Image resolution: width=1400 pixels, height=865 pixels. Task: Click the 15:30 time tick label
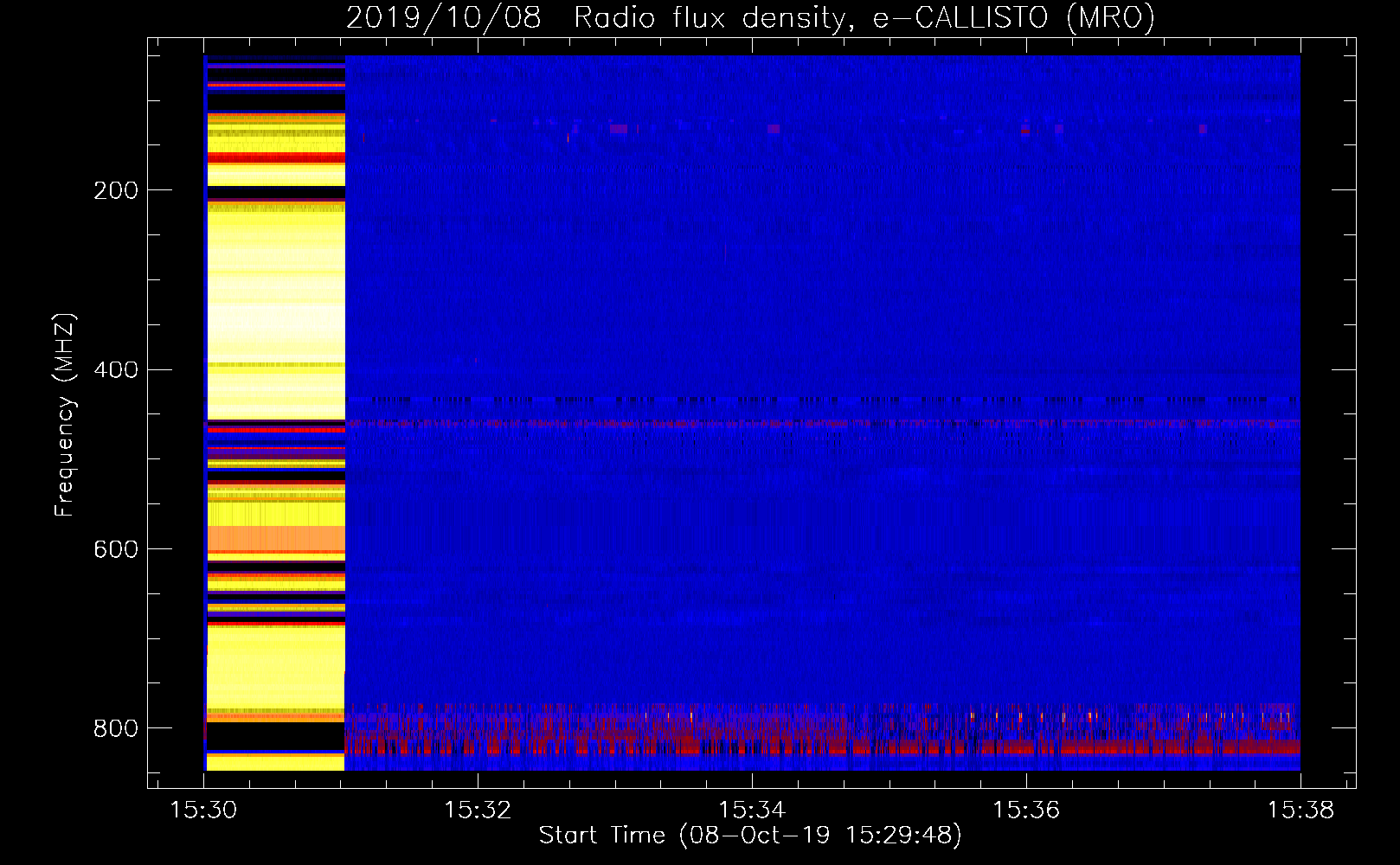203,811
